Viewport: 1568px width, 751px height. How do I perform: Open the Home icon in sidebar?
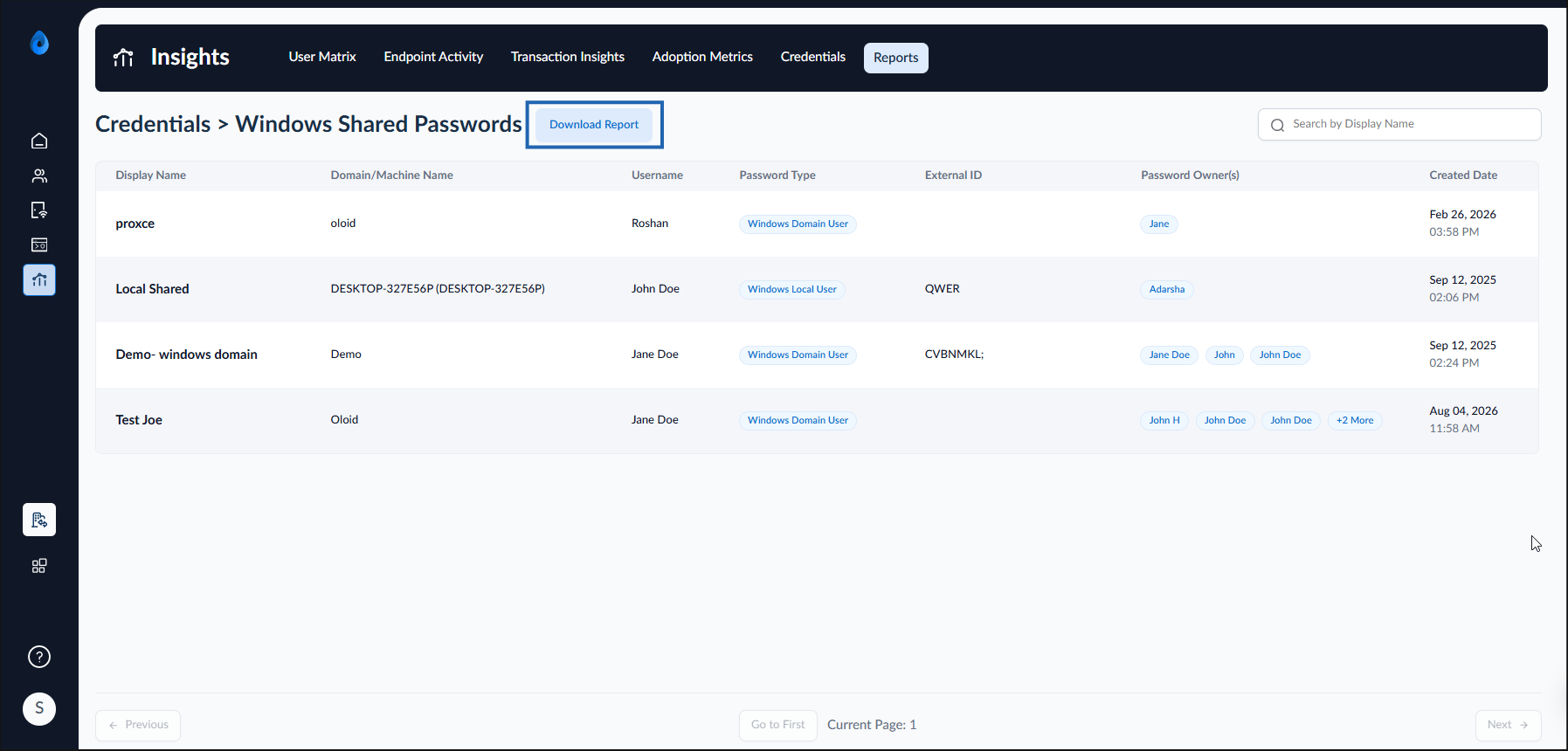(39, 141)
